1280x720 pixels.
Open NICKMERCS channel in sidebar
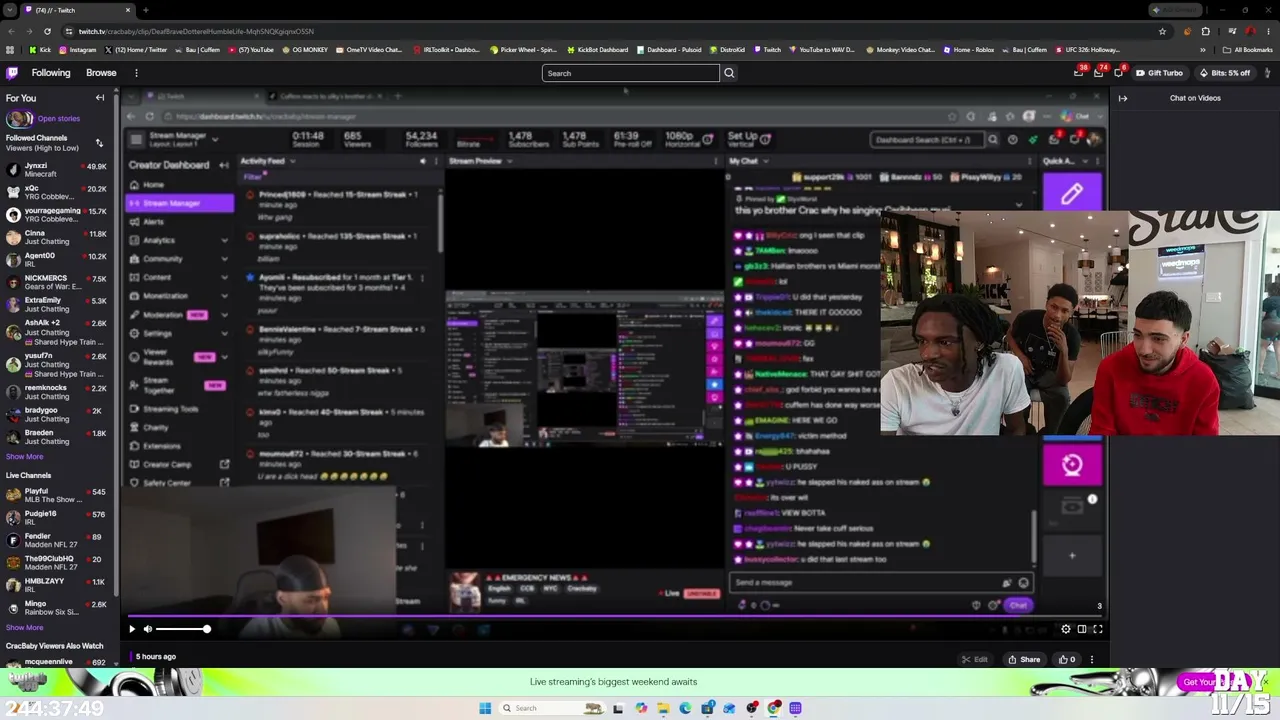56,282
